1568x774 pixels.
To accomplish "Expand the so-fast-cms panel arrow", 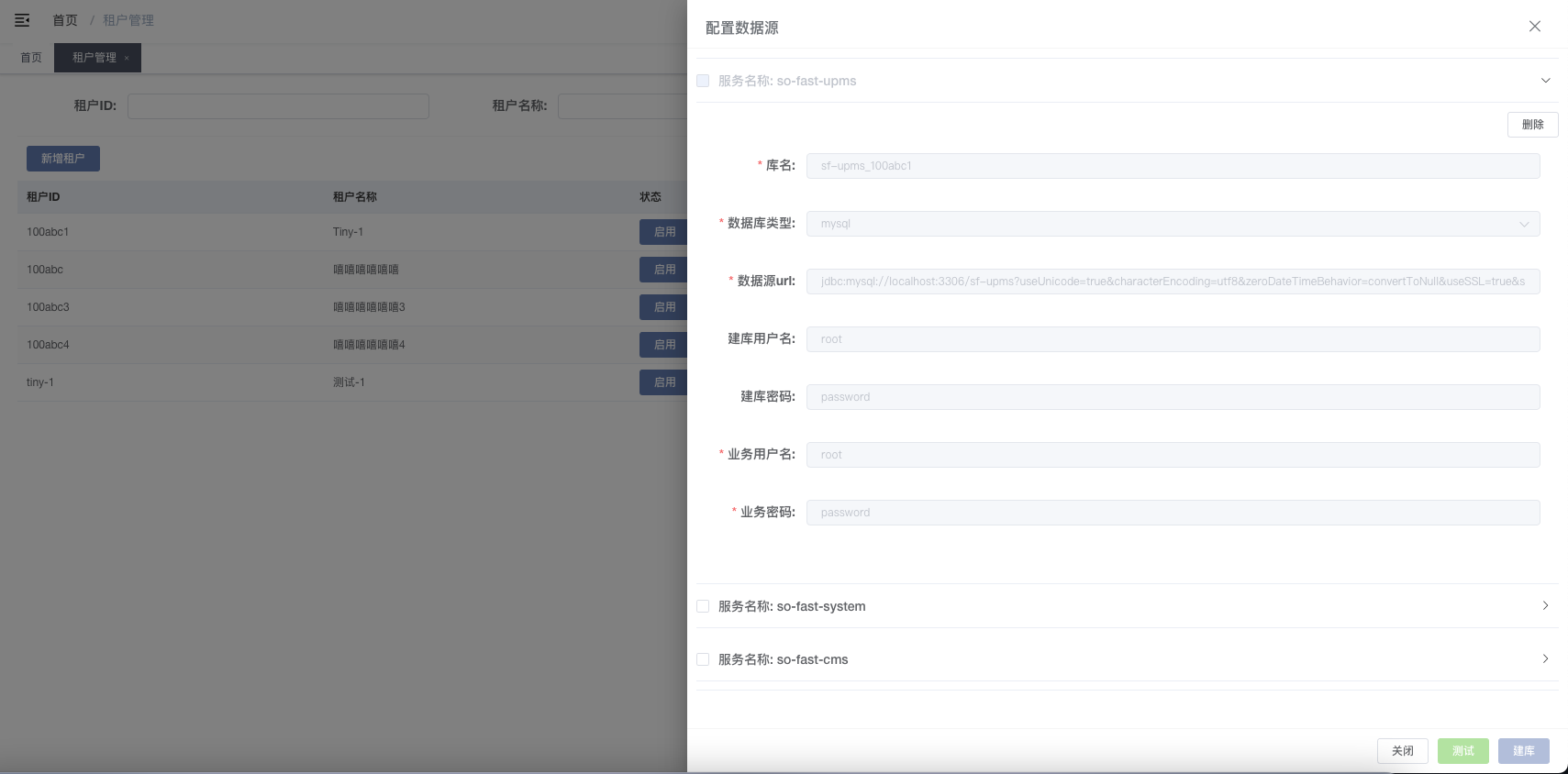I will coord(1545,659).
